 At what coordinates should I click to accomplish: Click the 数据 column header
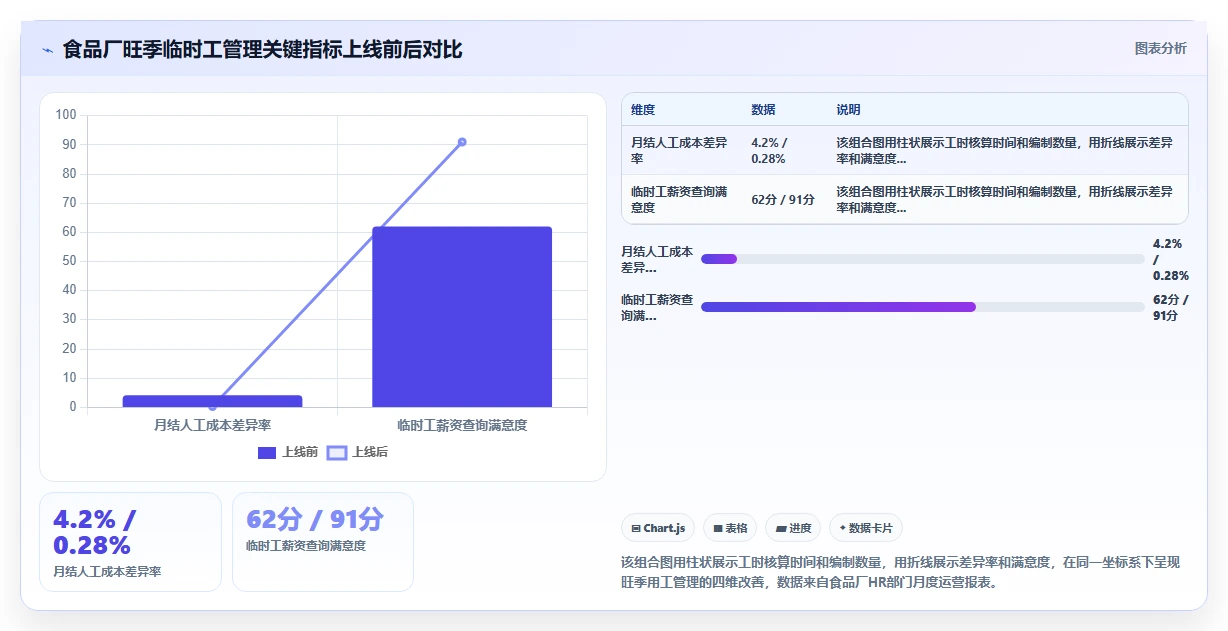763,110
